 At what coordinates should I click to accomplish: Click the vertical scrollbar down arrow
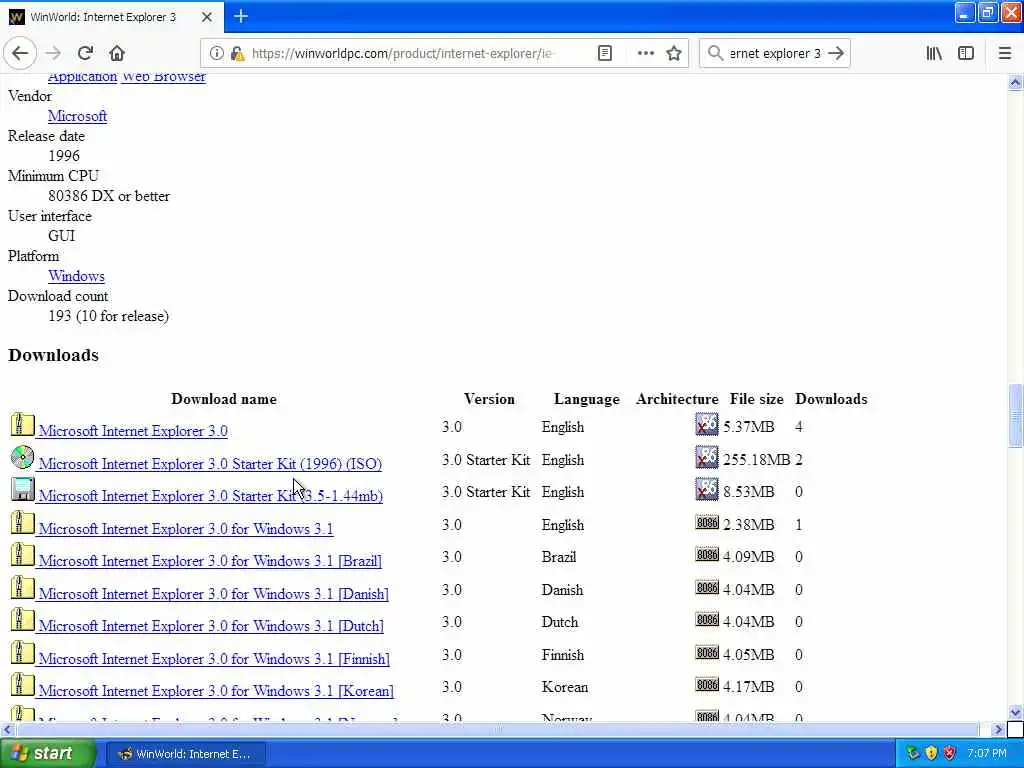(x=1015, y=712)
